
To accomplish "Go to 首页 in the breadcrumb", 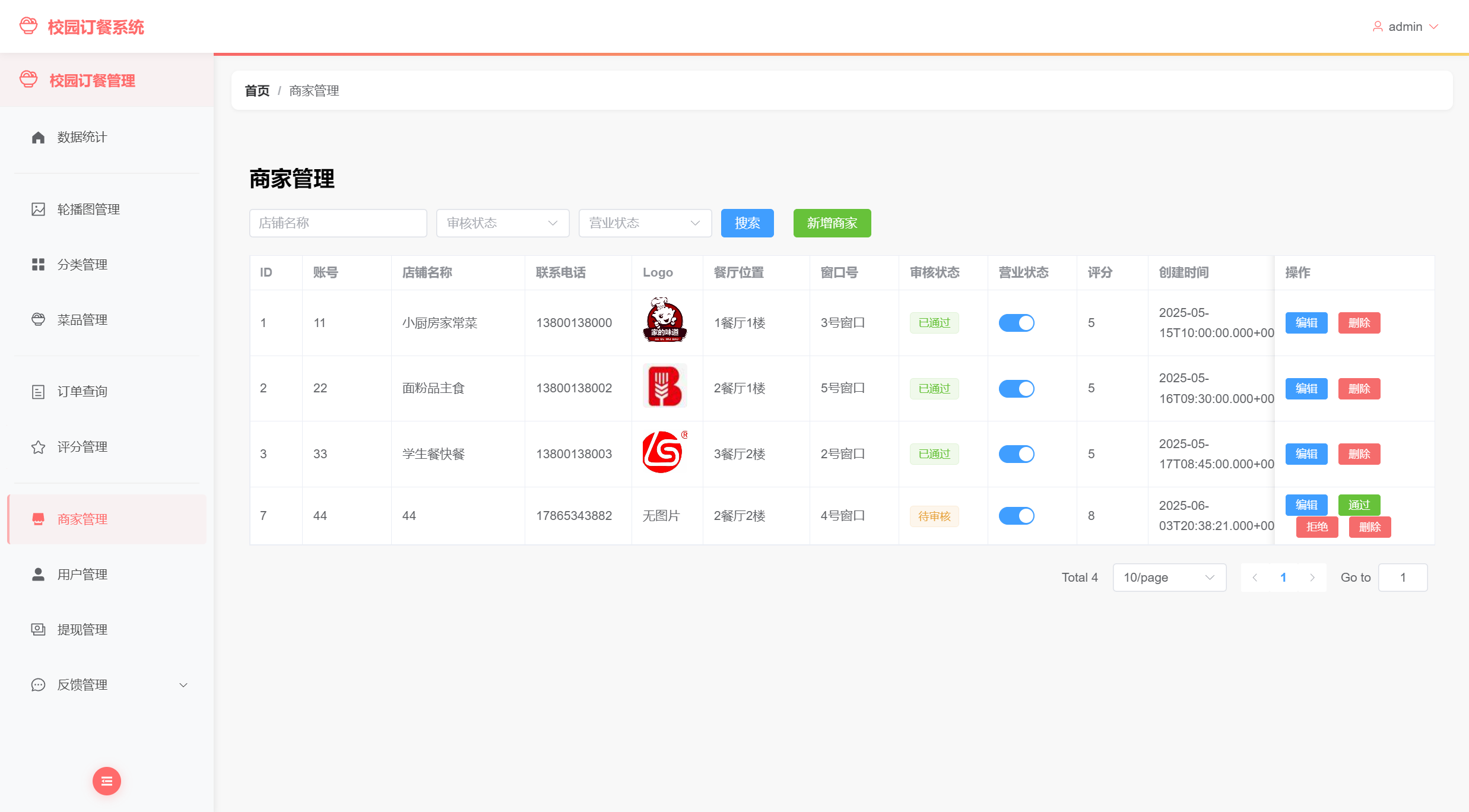I will (257, 91).
